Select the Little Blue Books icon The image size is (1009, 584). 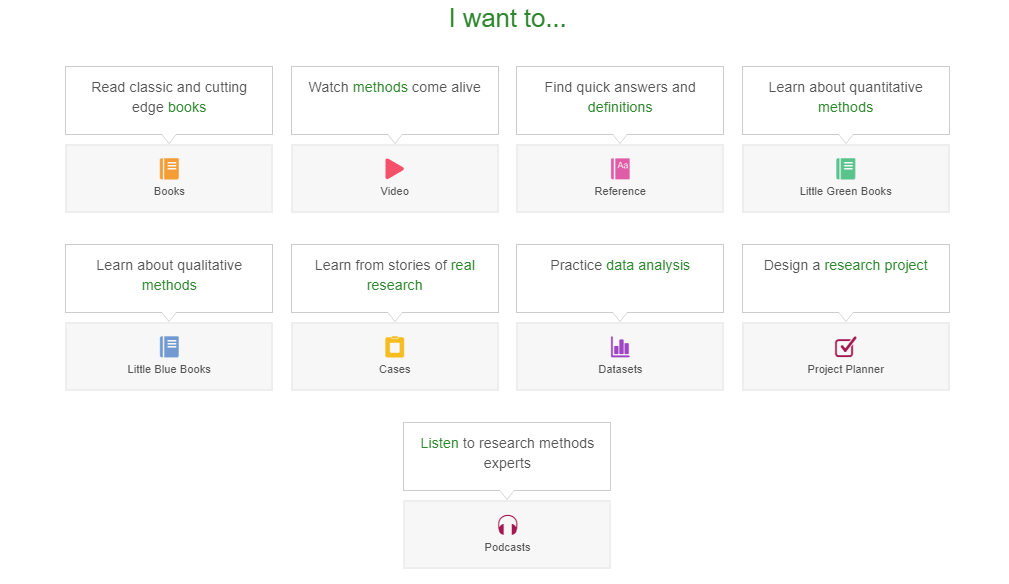[169, 347]
